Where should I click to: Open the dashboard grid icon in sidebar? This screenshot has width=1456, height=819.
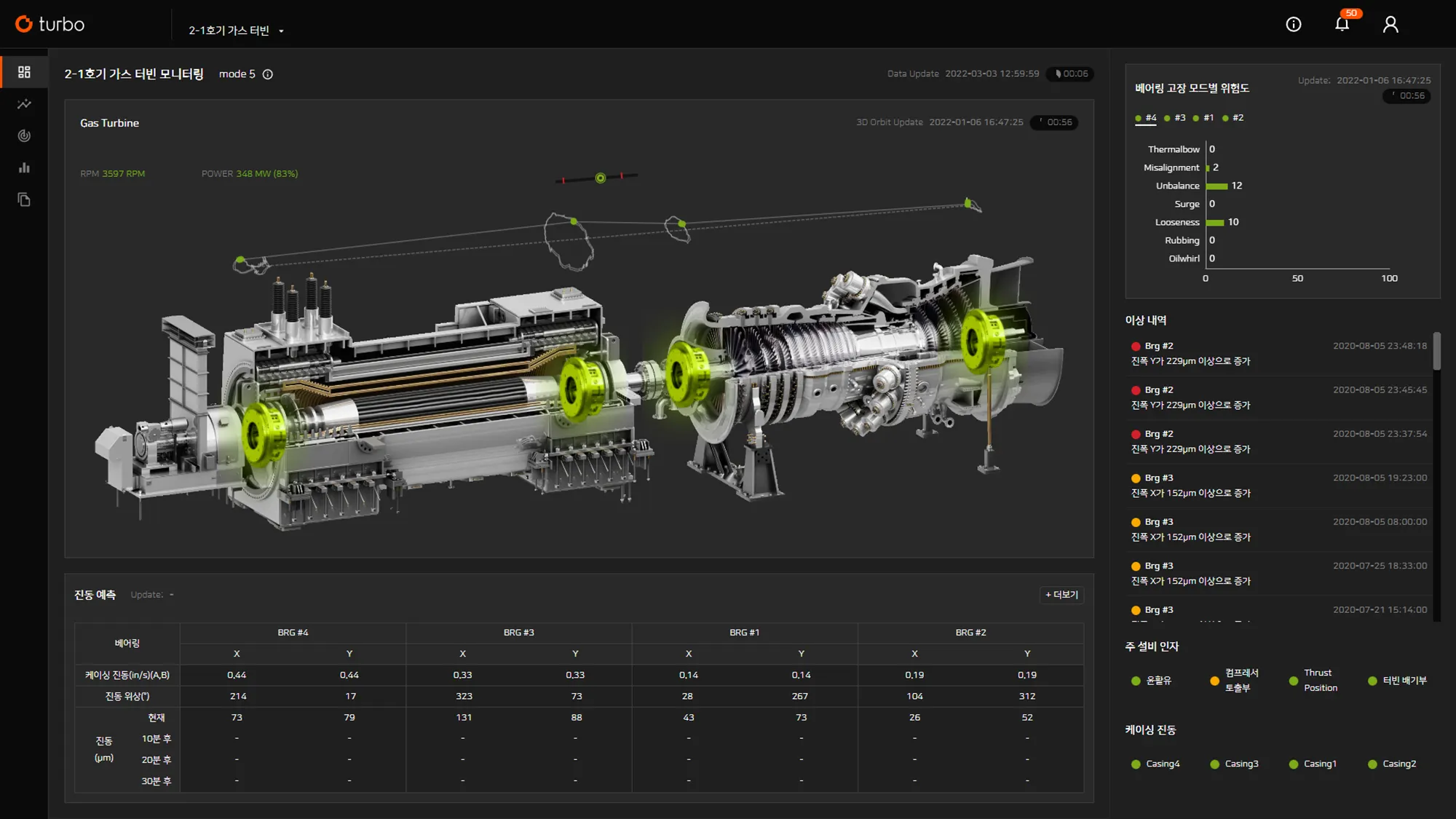[24, 72]
